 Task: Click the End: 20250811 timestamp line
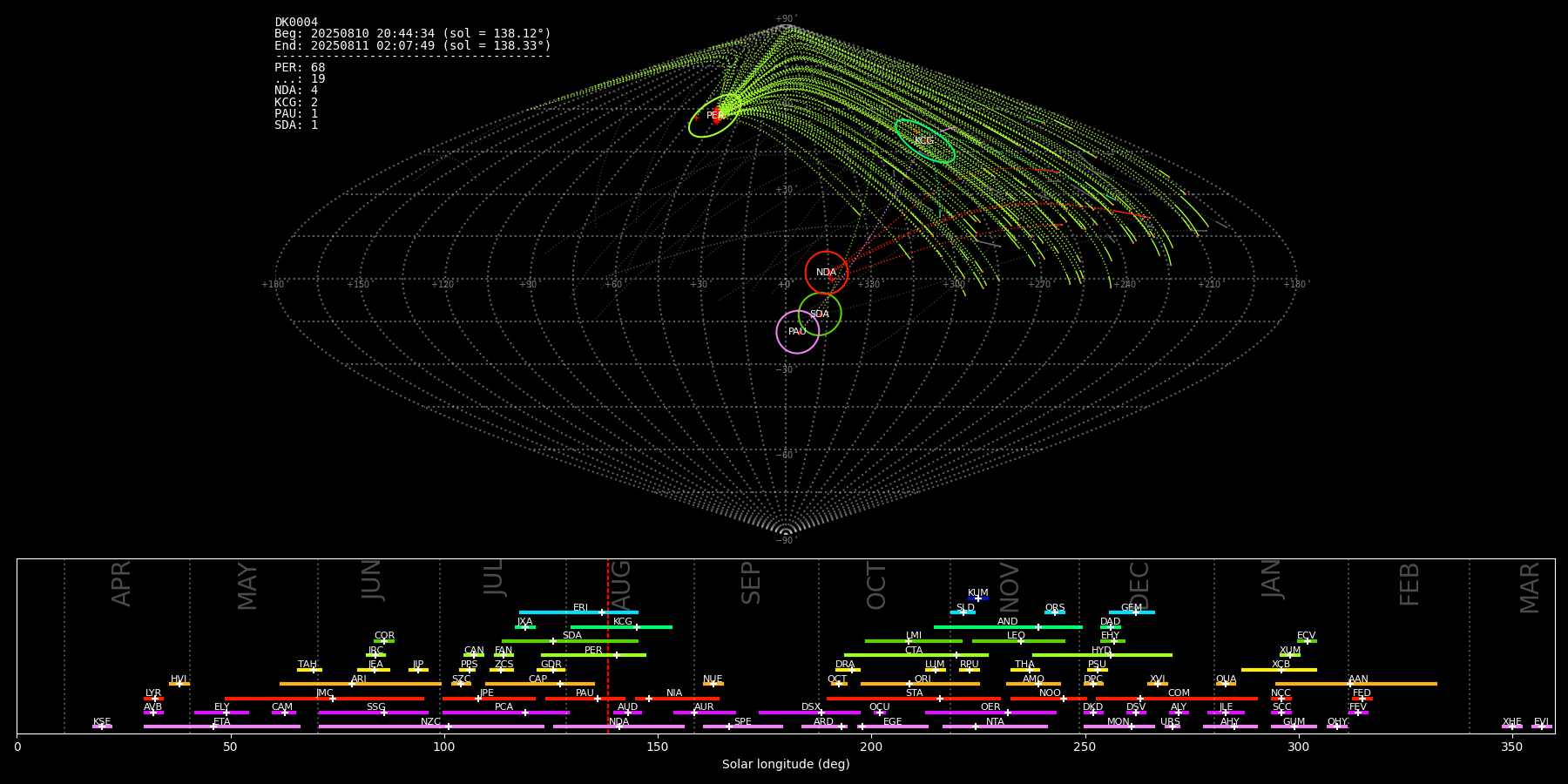tap(413, 45)
